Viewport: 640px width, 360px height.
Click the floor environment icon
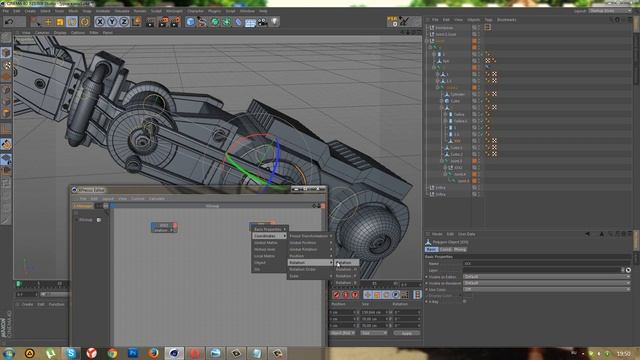click(250, 22)
